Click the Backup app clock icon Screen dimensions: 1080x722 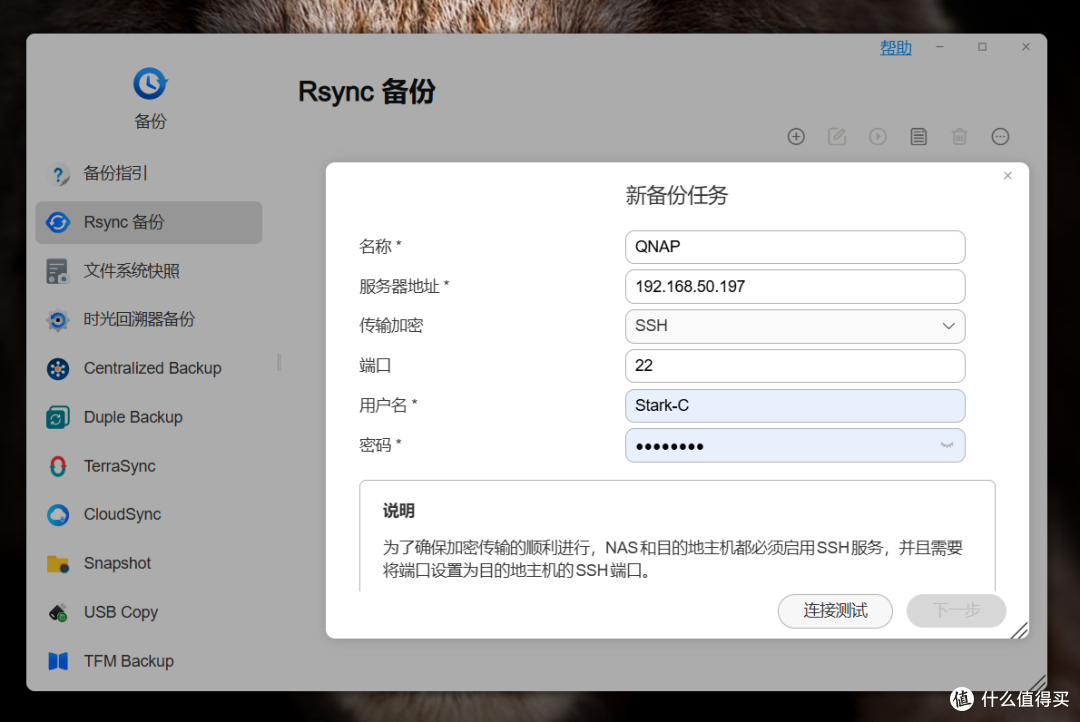tap(150, 83)
